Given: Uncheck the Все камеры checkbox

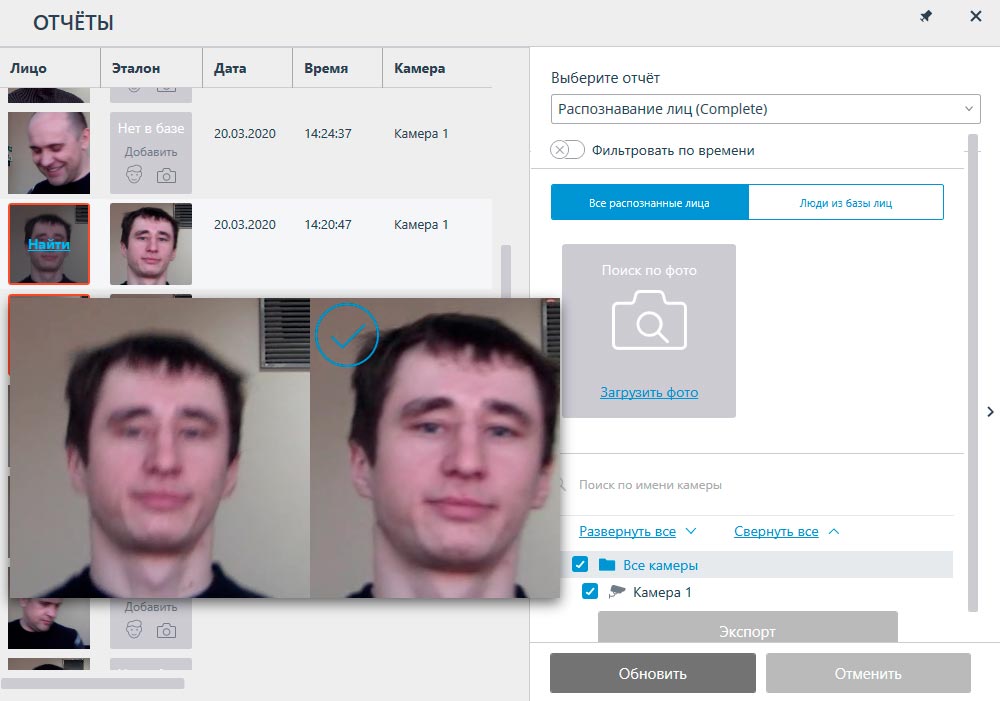Looking at the screenshot, I should coord(580,565).
